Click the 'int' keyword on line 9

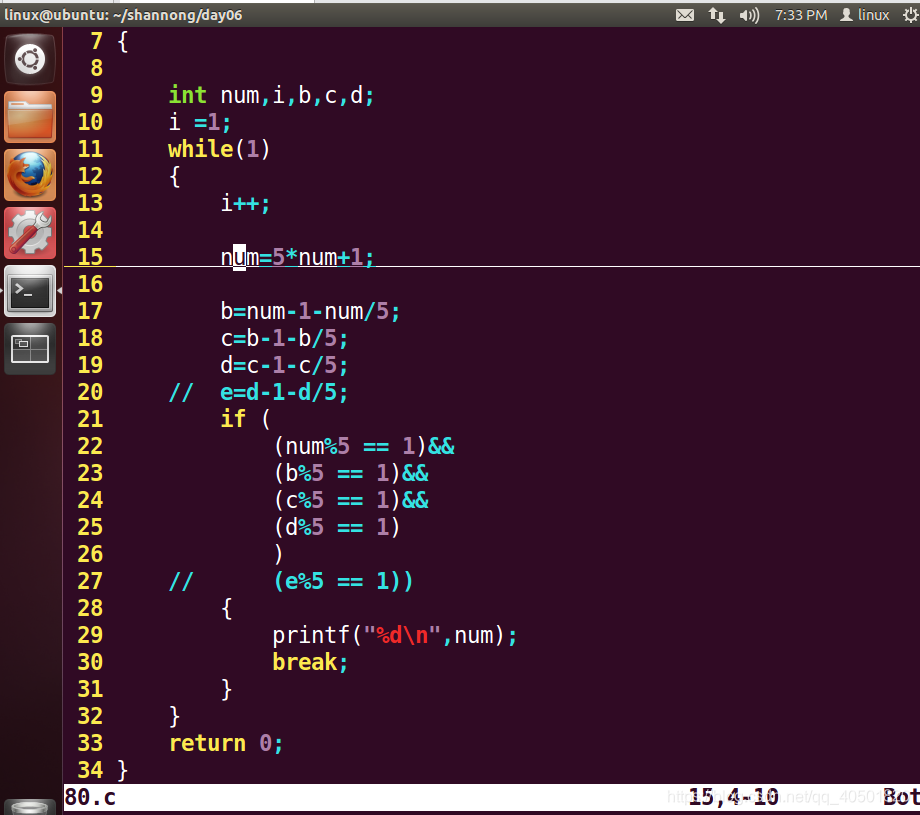point(188,95)
